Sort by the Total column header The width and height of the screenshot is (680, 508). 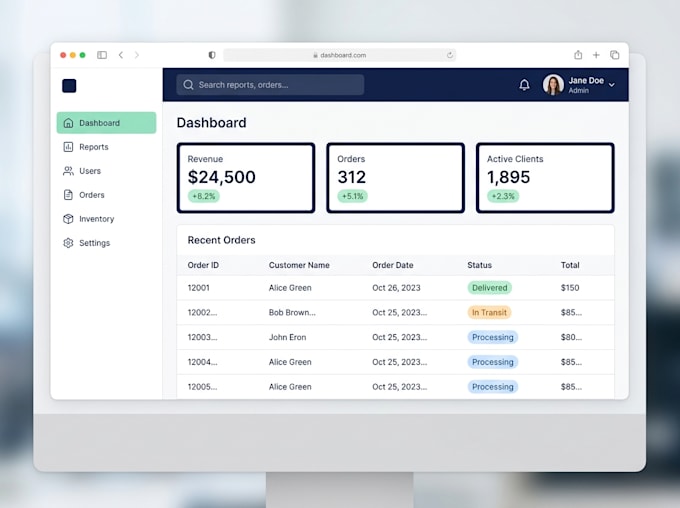570,265
